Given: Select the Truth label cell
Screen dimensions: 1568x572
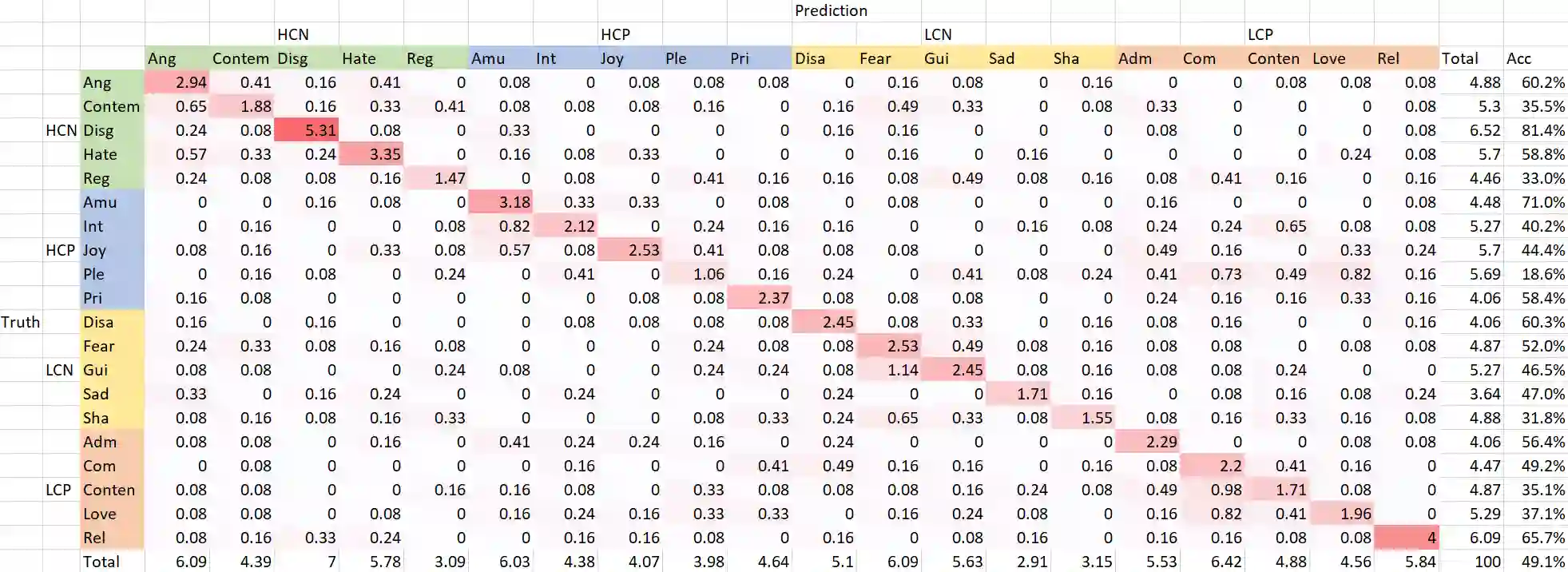Looking at the screenshot, I should click(x=21, y=322).
